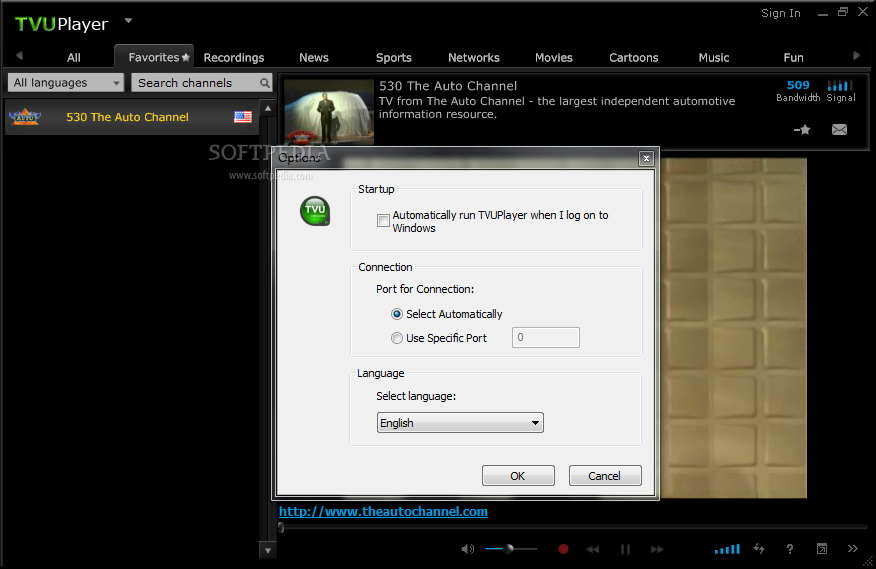Pause playback

[x=625, y=549]
